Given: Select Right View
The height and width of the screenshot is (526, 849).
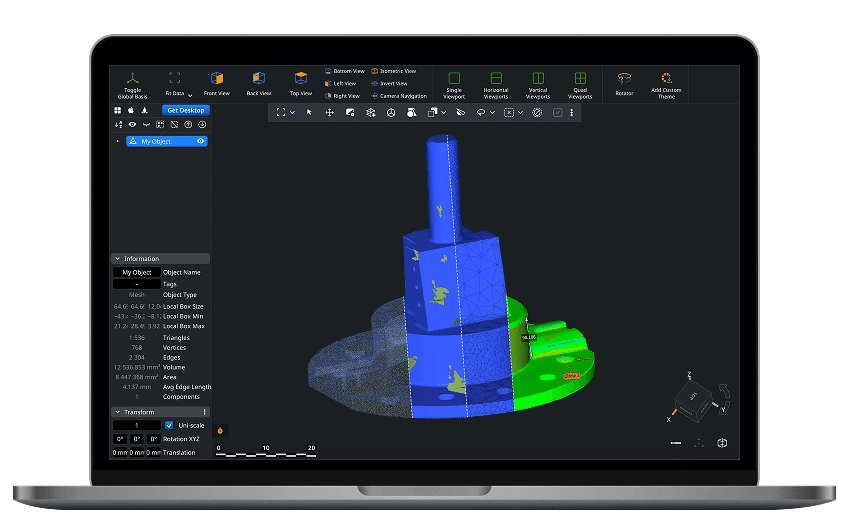Looking at the screenshot, I should [342, 96].
